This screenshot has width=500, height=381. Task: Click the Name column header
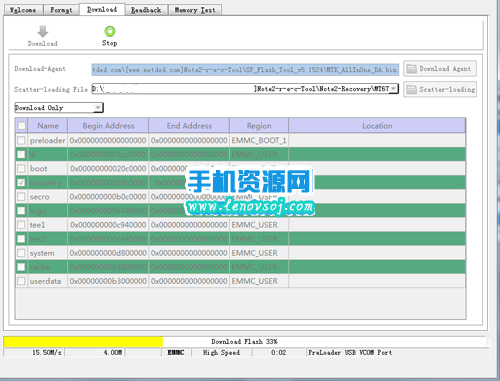[48, 126]
